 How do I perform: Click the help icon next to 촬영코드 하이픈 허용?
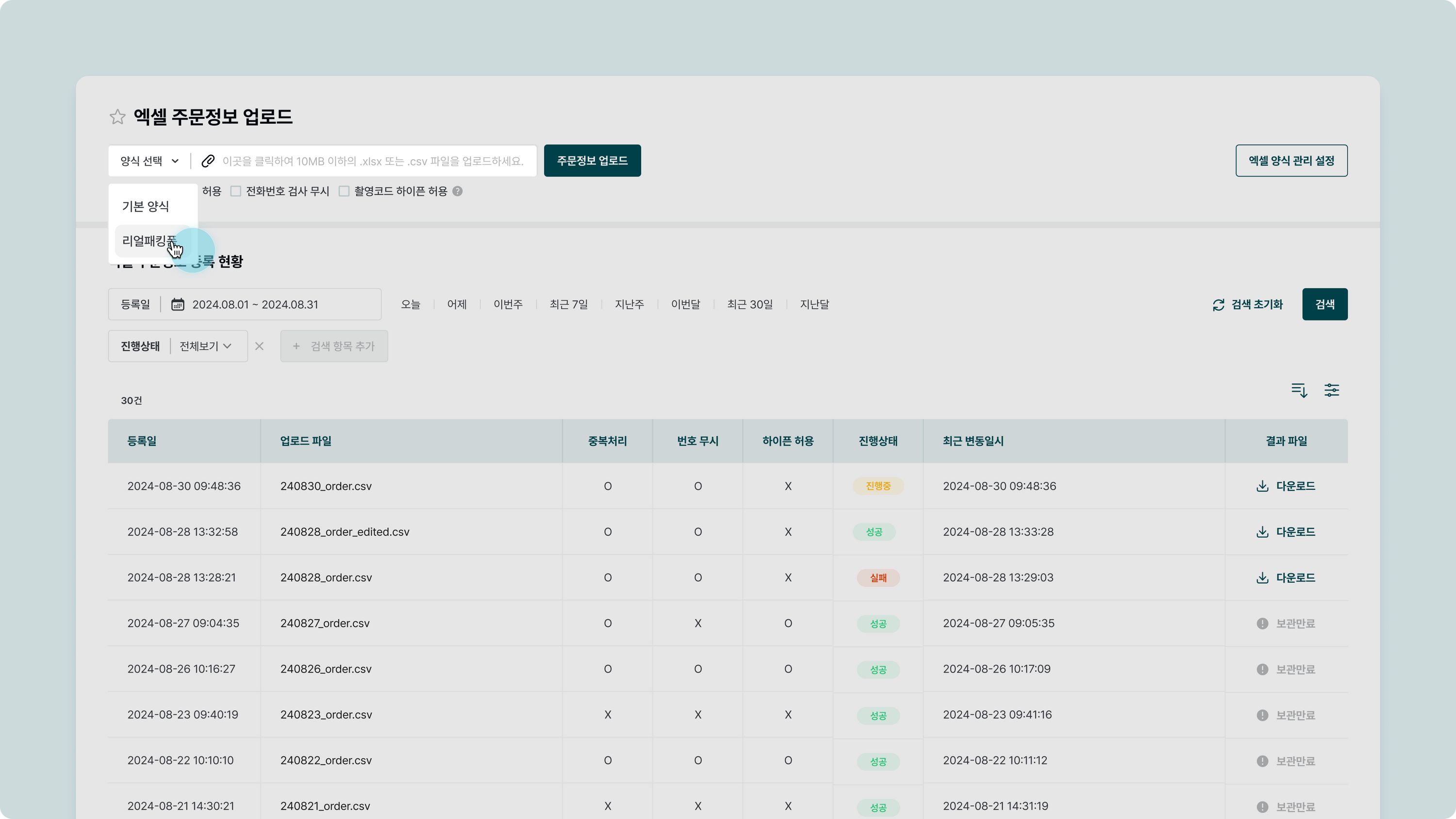point(458,191)
